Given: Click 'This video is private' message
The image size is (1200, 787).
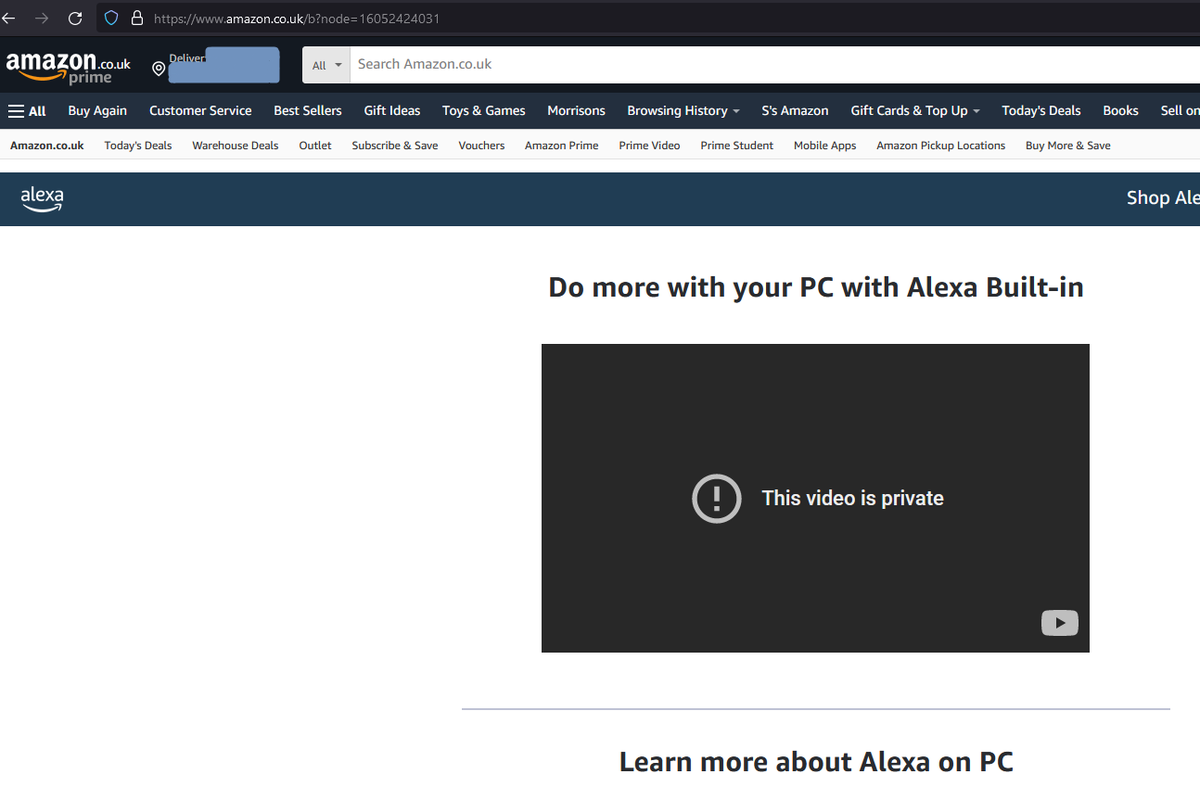Looking at the screenshot, I should 853,498.
